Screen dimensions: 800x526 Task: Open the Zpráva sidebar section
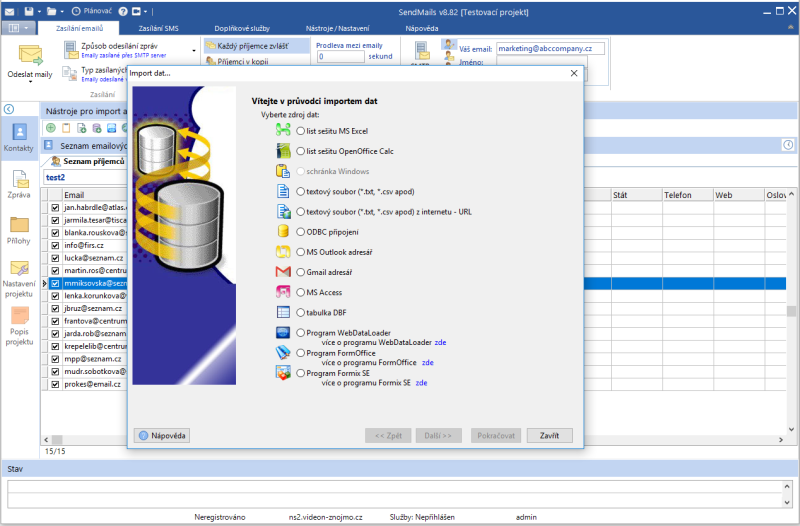click(19, 187)
